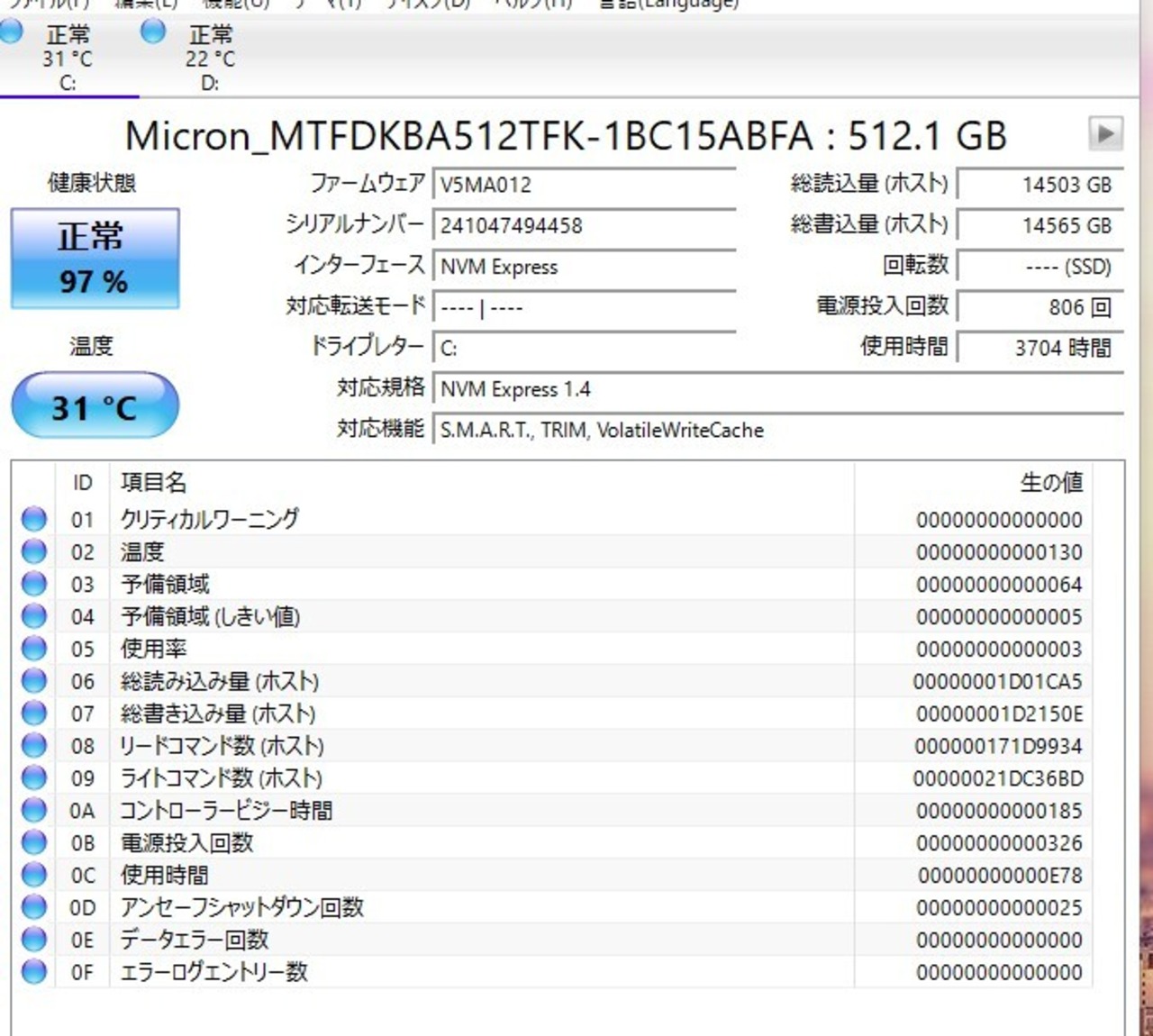This screenshot has height=1036, width=1153.
Task: Click the 生の値 column header
Action: point(1050,483)
